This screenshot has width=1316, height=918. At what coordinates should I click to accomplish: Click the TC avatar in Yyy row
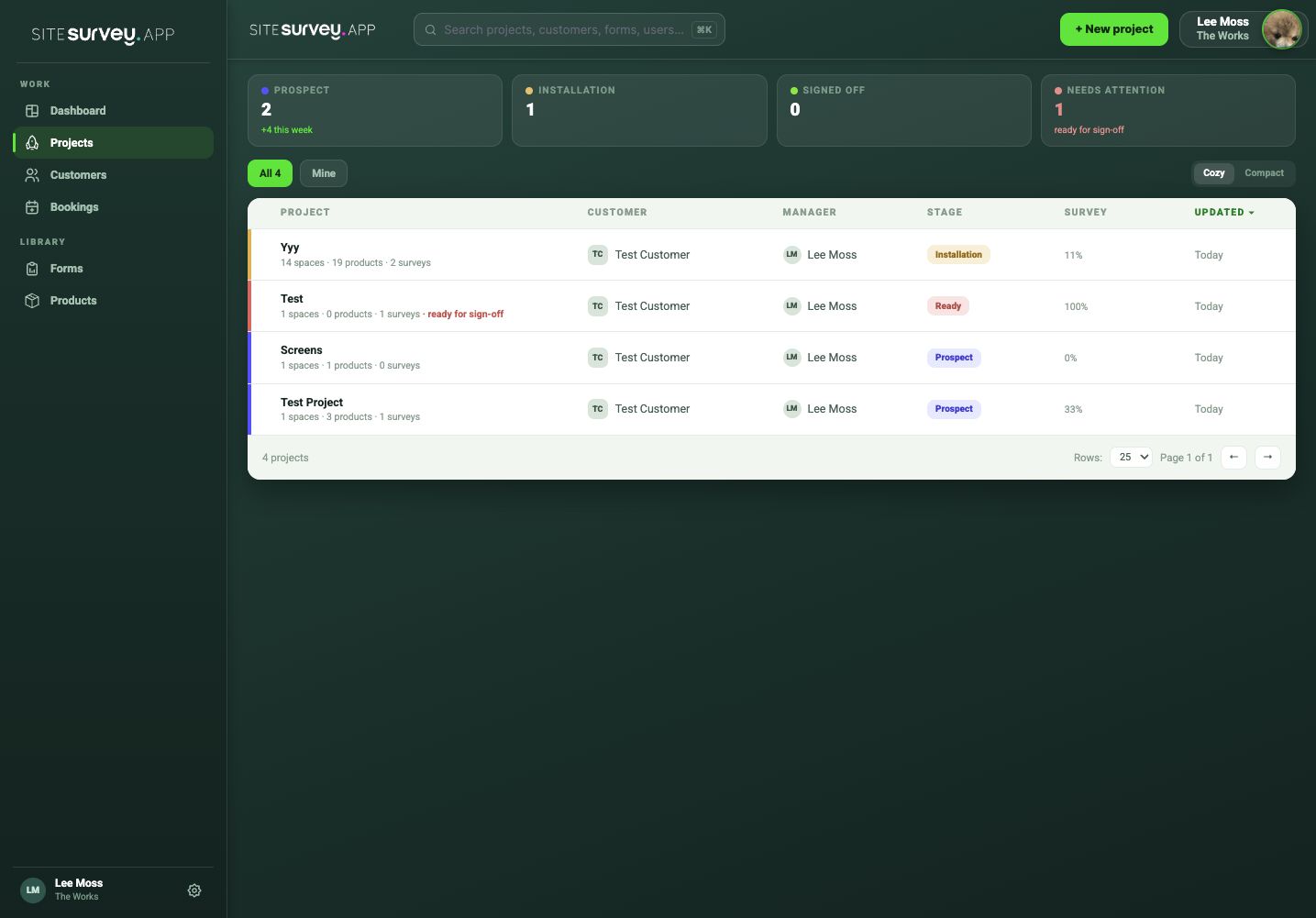click(598, 255)
